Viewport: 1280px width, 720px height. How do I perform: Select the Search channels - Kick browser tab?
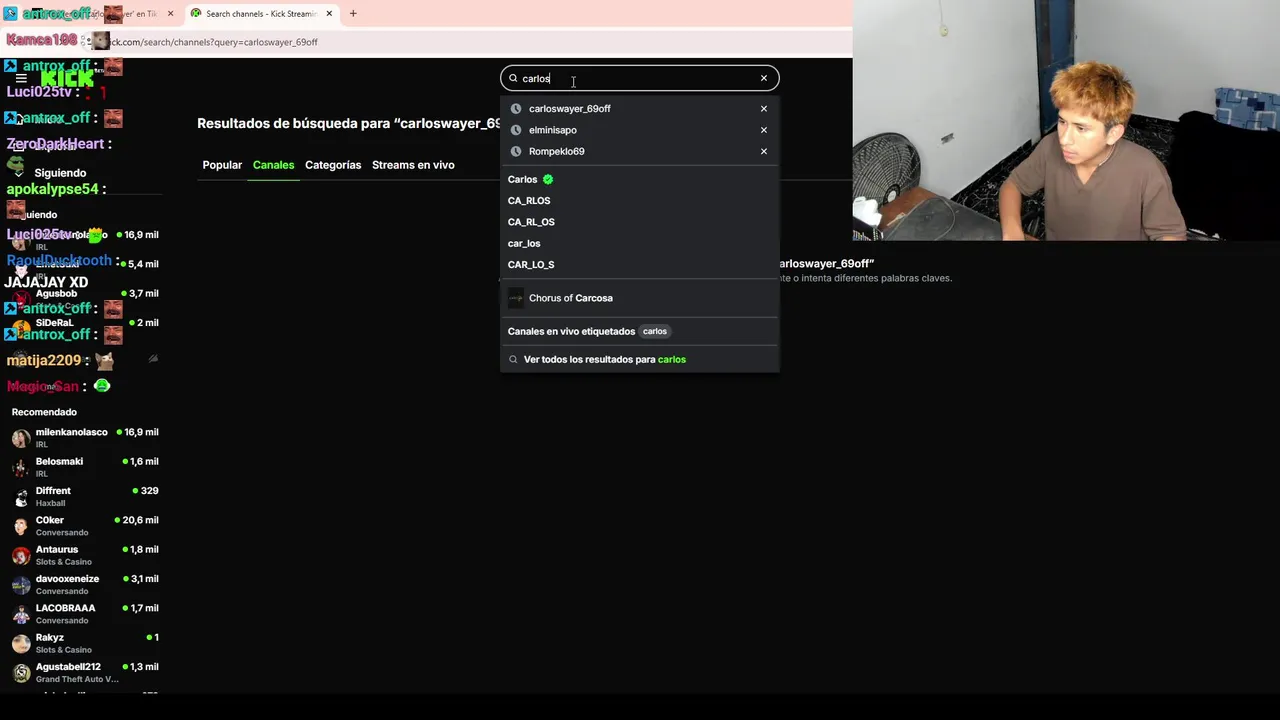click(261, 14)
